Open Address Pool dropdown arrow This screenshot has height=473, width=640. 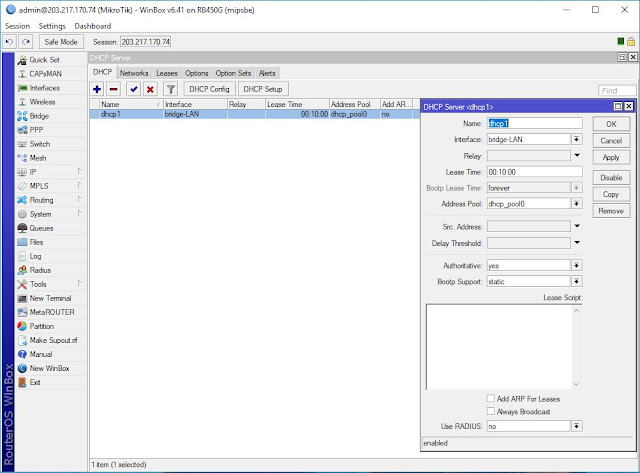(576, 203)
